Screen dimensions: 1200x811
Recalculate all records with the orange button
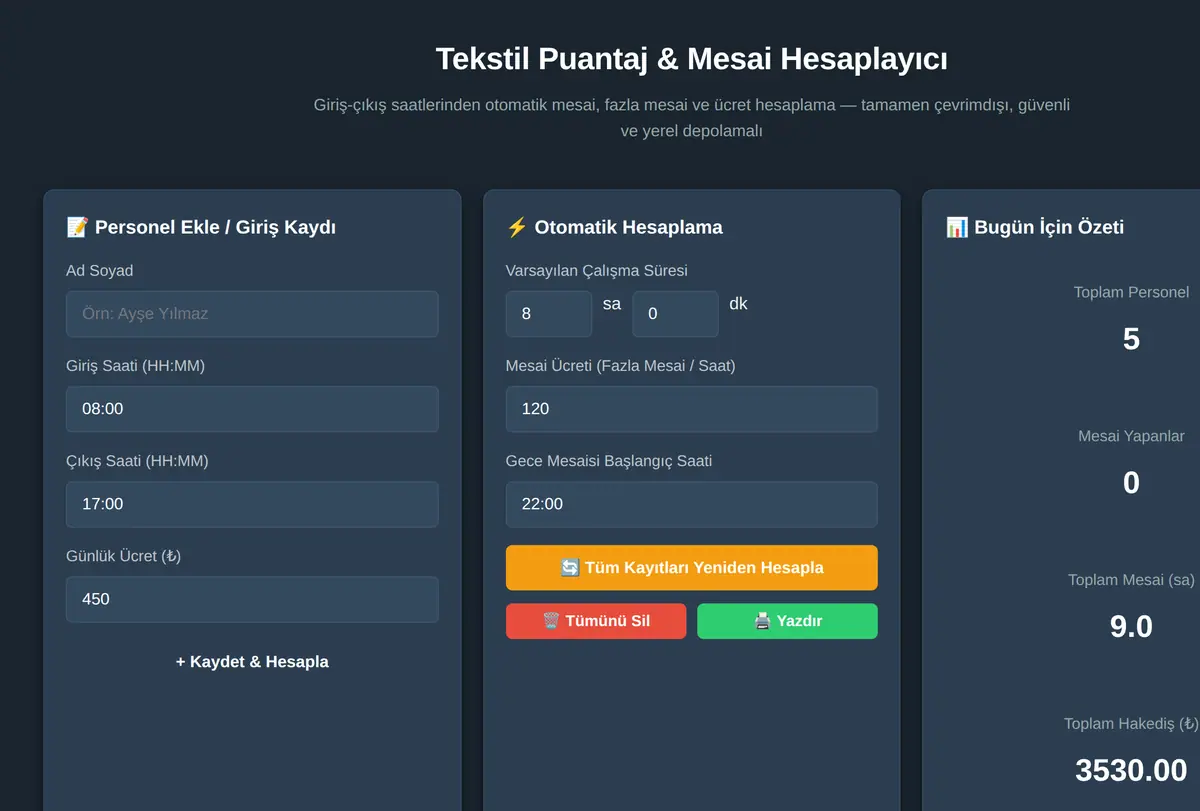pos(692,568)
